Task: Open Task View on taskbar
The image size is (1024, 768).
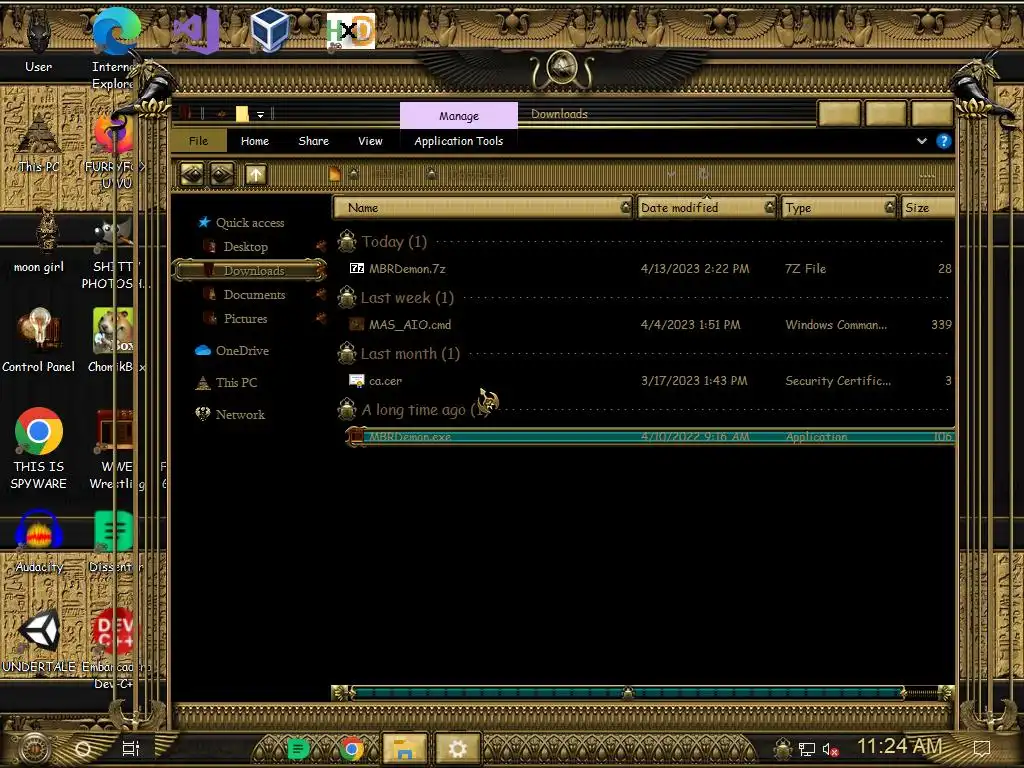Action: (x=131, y=748)
